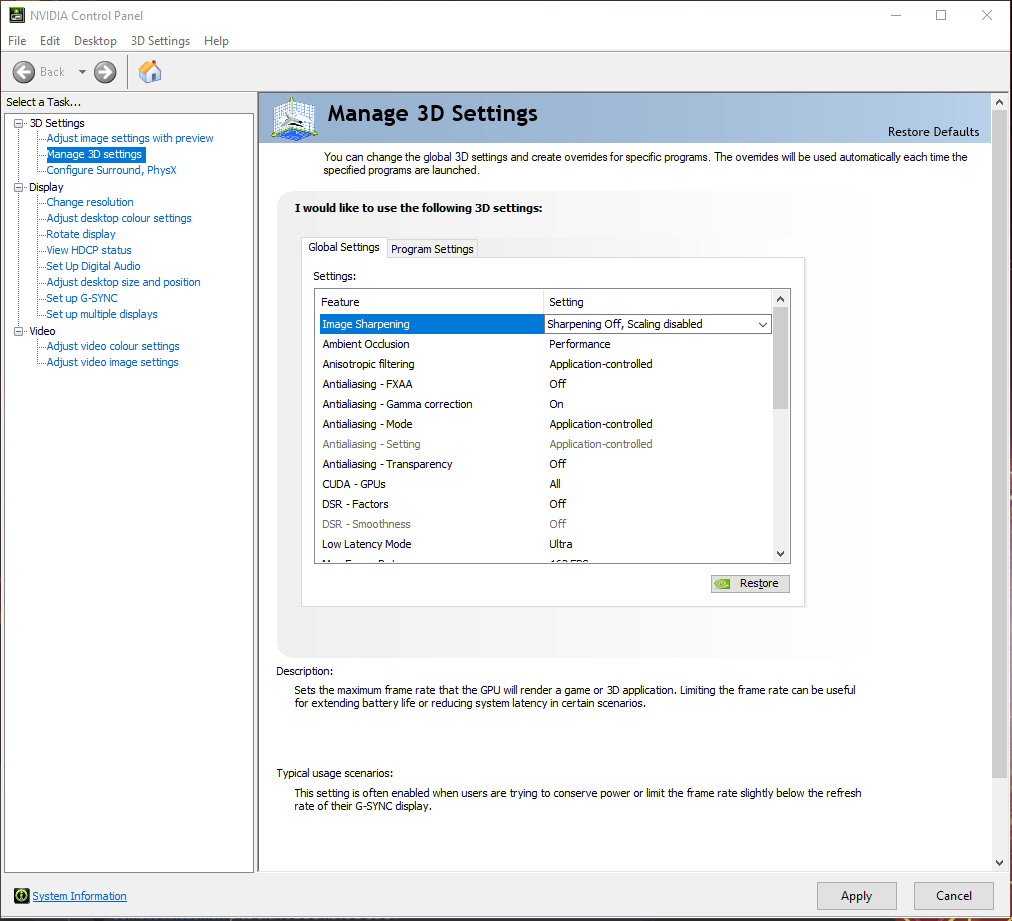Click the Restore Defaults link

(x=933, y=132)
